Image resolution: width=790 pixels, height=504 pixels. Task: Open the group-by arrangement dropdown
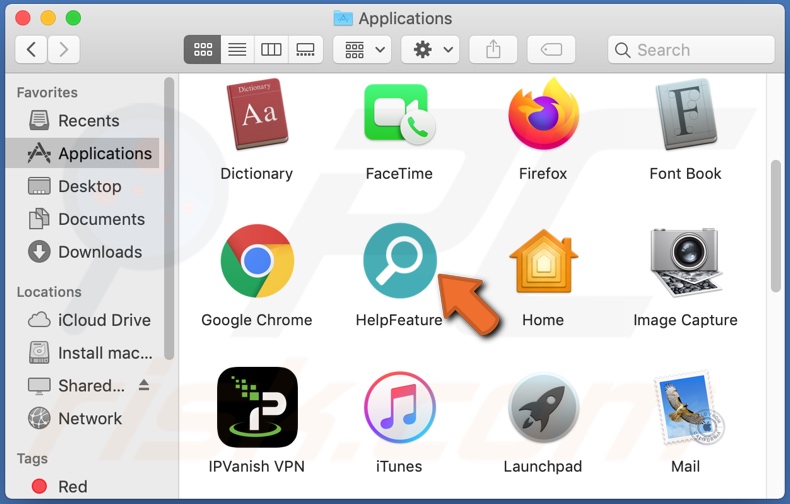tap(362, 49)
